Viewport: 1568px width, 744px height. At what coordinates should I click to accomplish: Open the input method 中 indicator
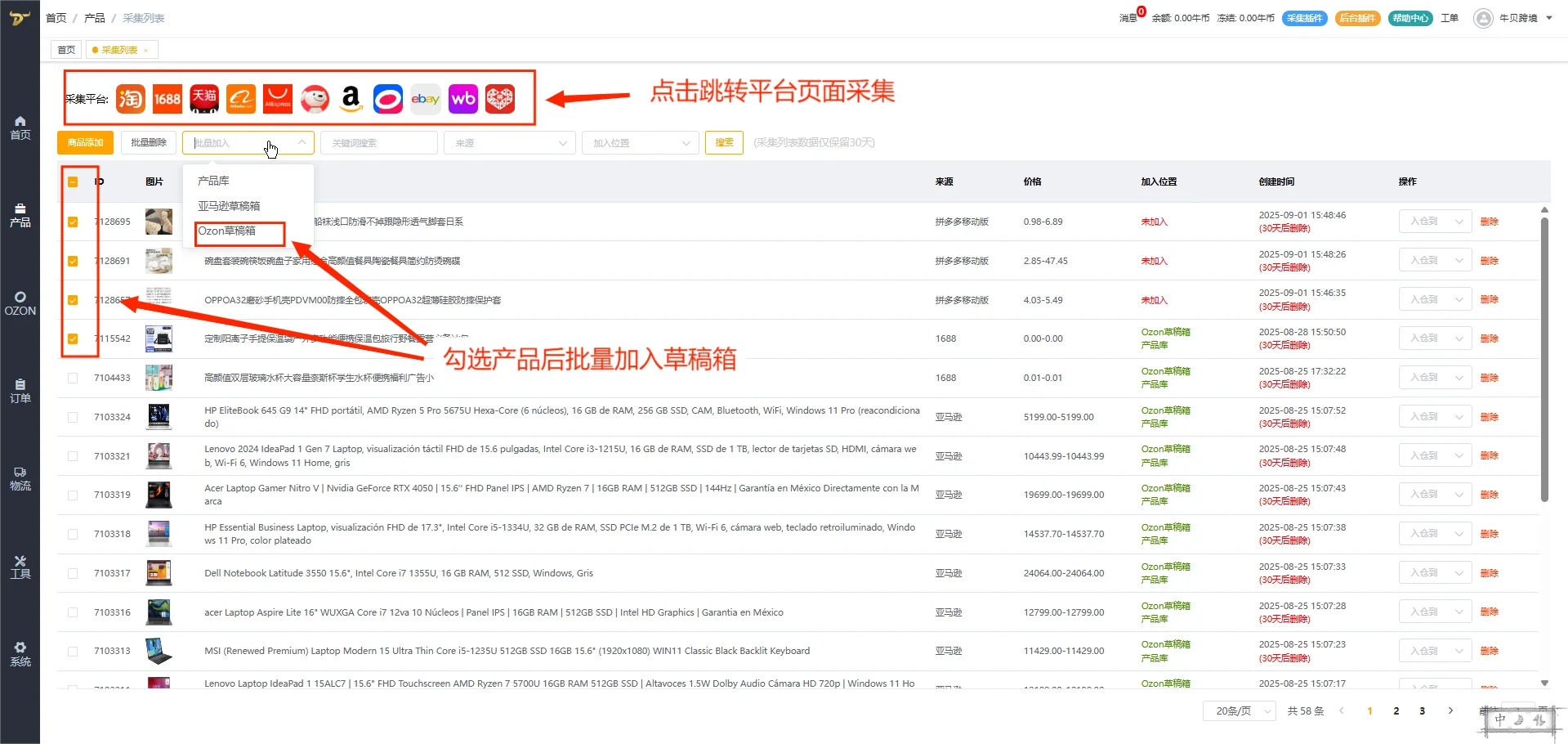[1500, 720]
